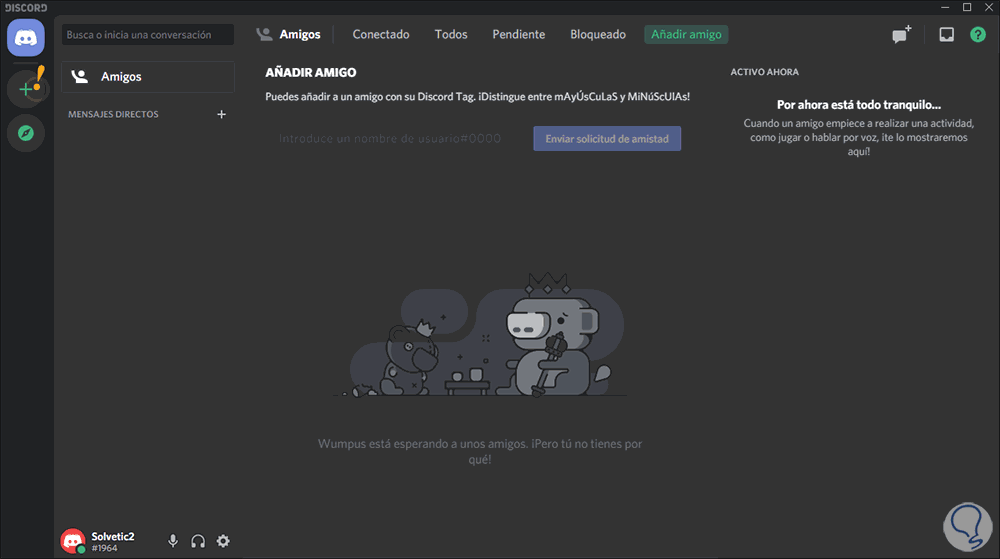Click Enviar solicitud de amistad button
1000x559 pixels.
(607, 138)
